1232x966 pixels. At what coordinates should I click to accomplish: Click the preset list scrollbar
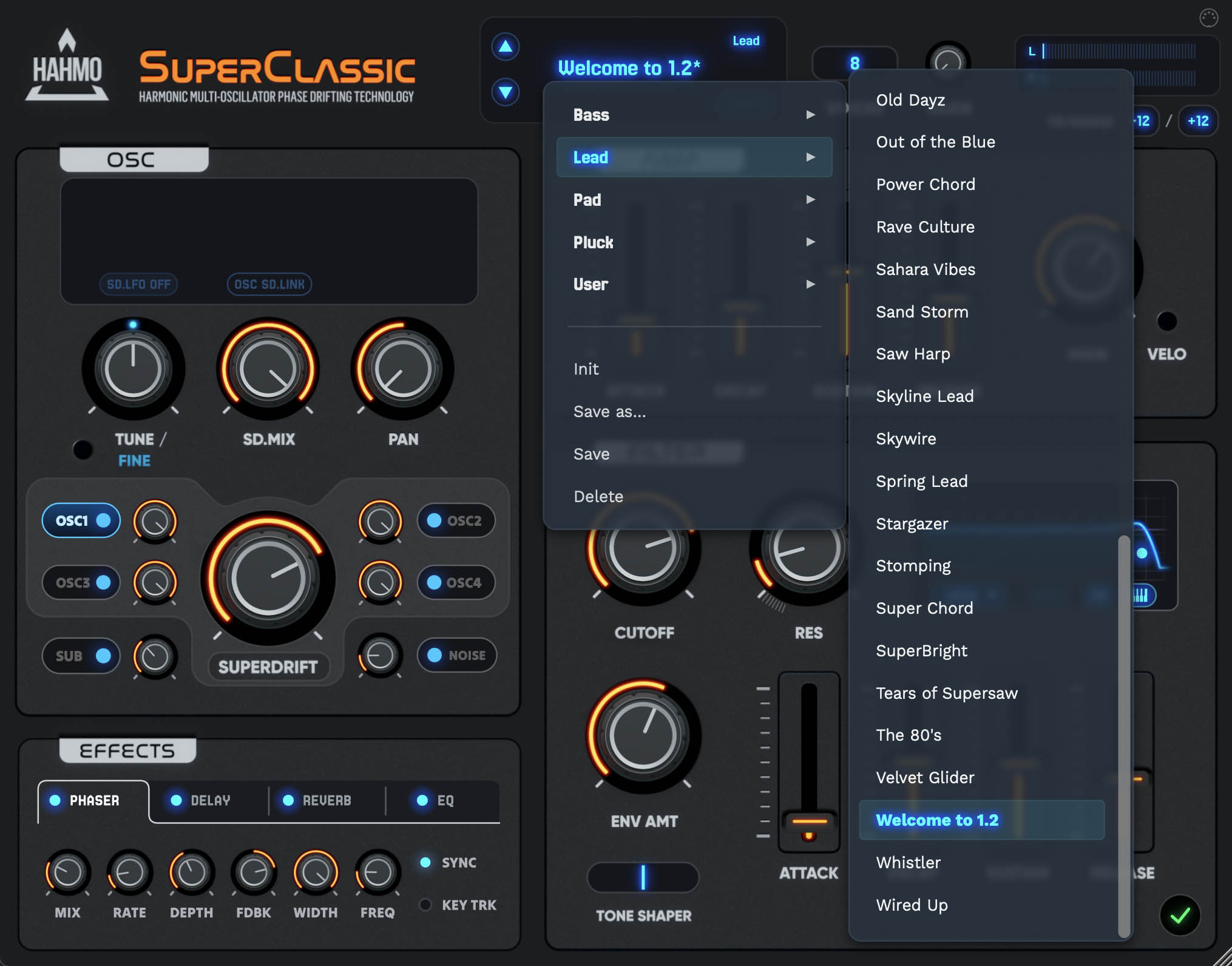coord(1124,736)
